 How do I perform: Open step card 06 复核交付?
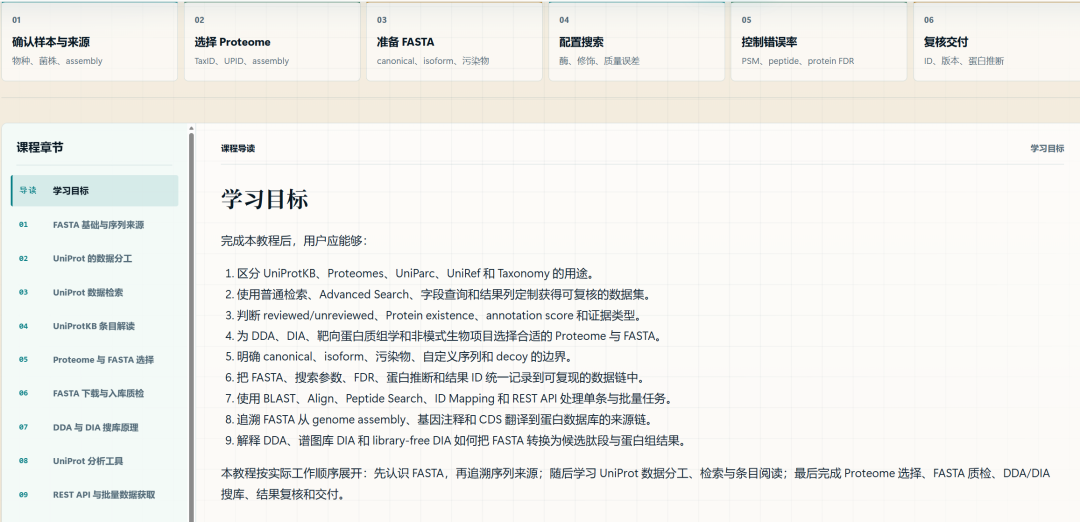pos(997,41)
